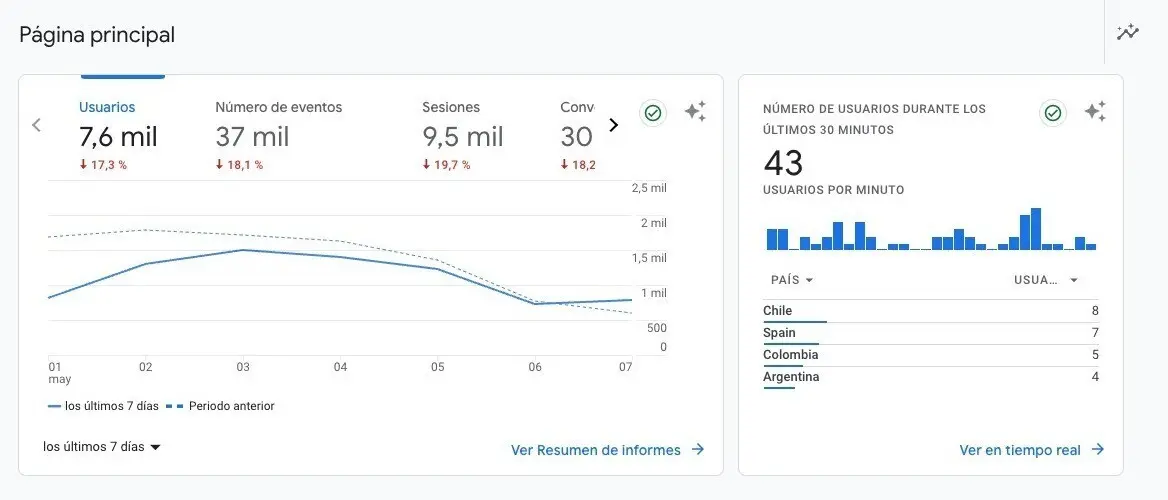Click the 19,7 % decrease indicator

click(446, 165)
